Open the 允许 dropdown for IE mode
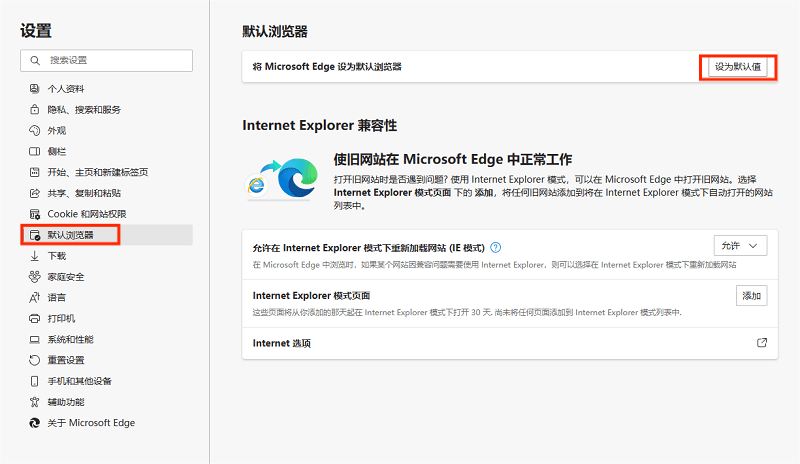The width and height of the screenshot is (800, 464). 740,246
